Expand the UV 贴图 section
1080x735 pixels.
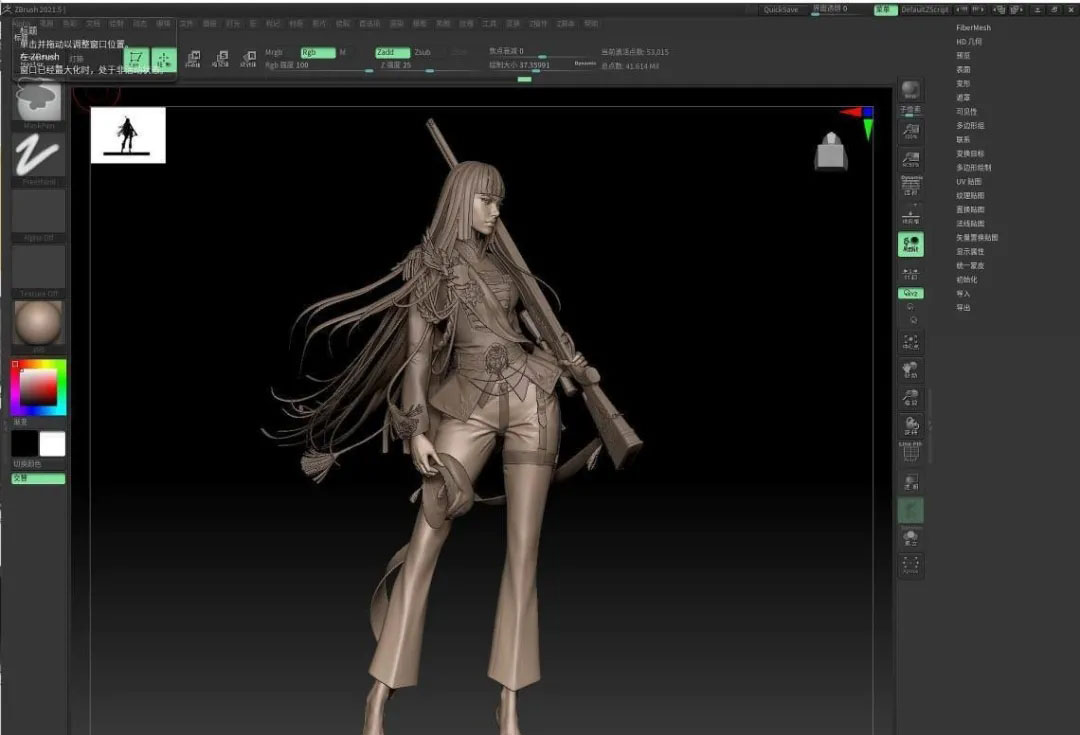tap(969, 182)
